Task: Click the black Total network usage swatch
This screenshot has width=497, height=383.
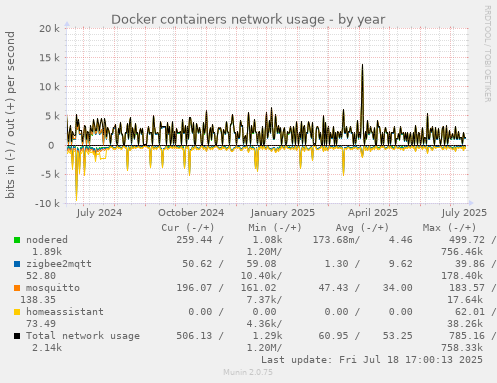Action: (17, 336)
